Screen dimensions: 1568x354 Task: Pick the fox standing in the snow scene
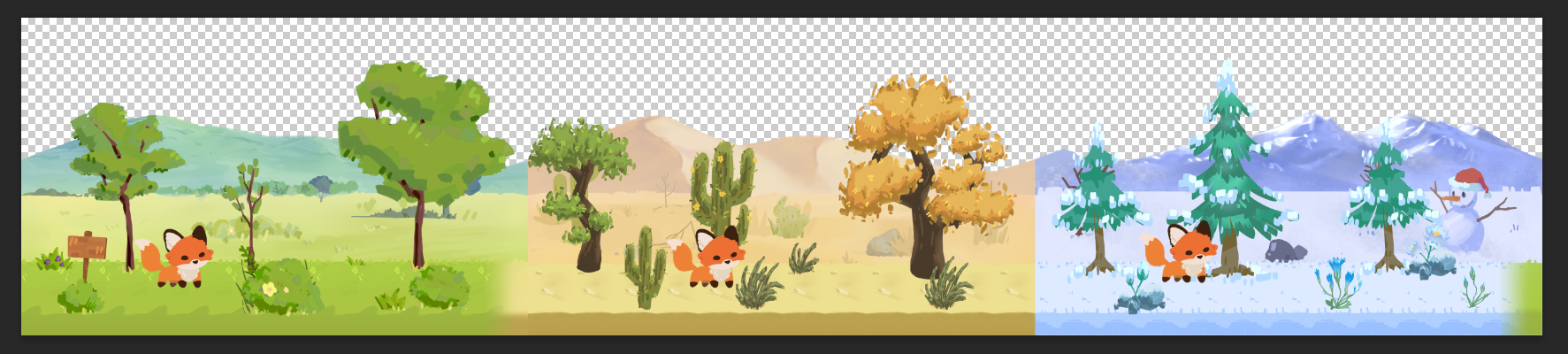click(1181, 251)
